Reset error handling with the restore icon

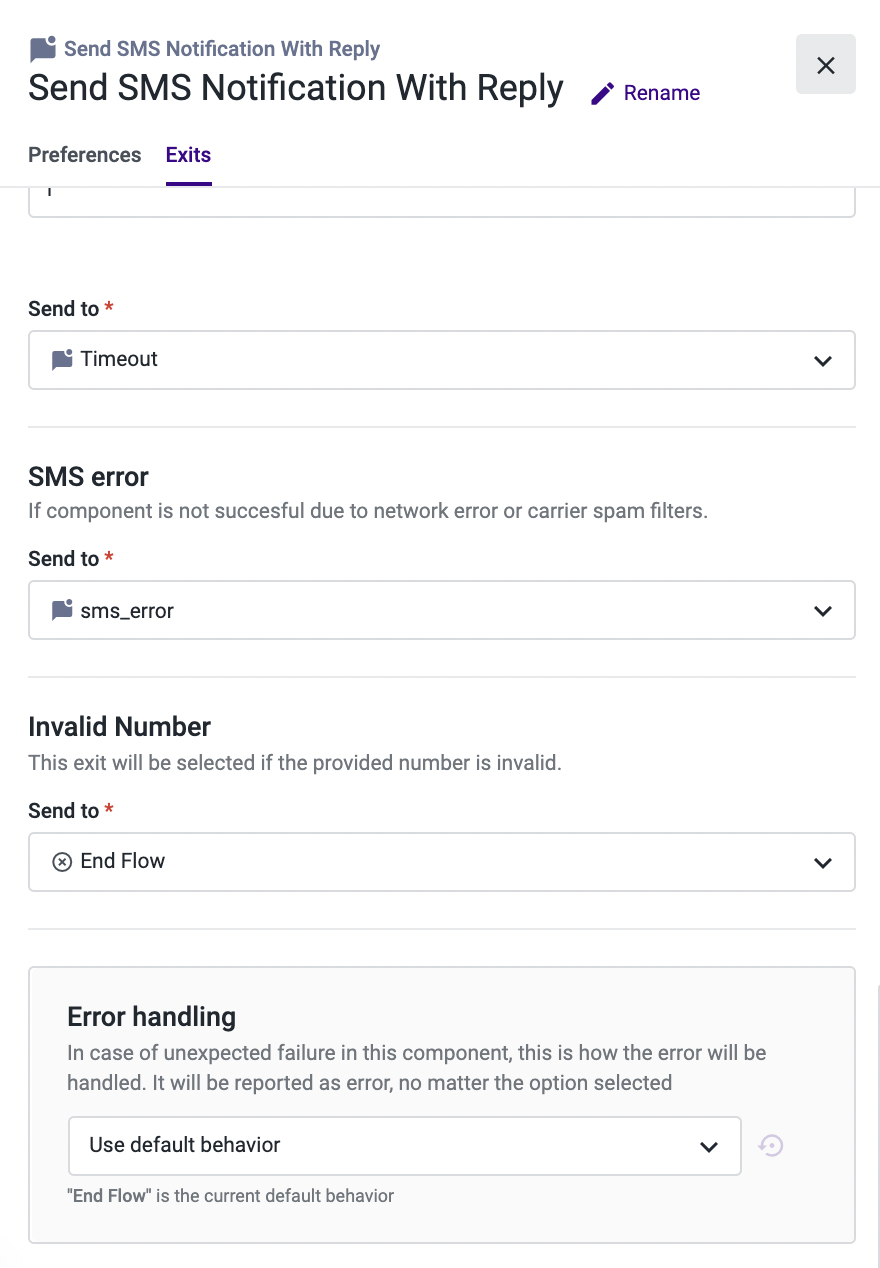coord(771,1145)
